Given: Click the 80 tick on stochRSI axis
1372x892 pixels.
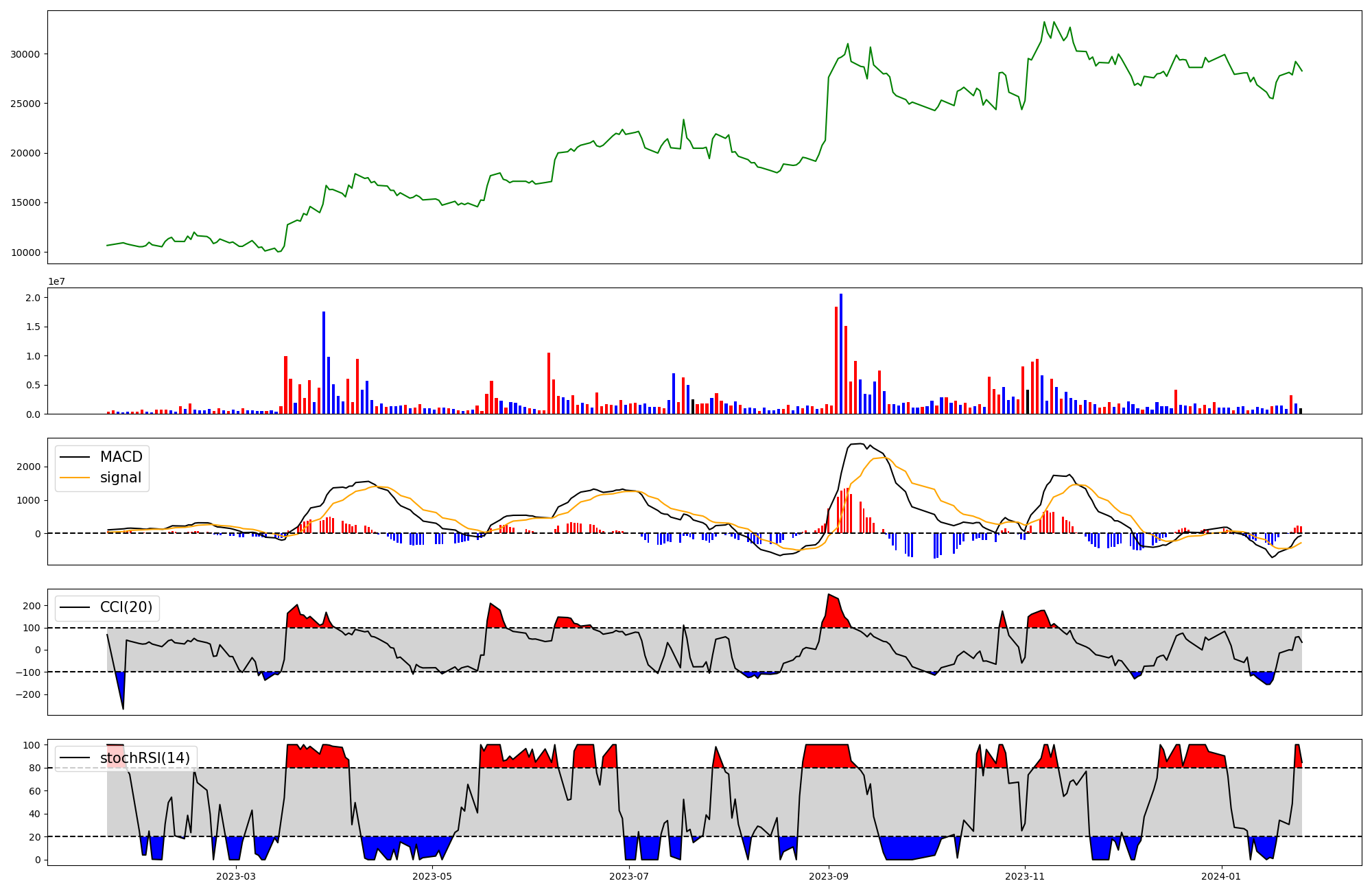Looking at the screenshot, I should click(x=35, y=768).
